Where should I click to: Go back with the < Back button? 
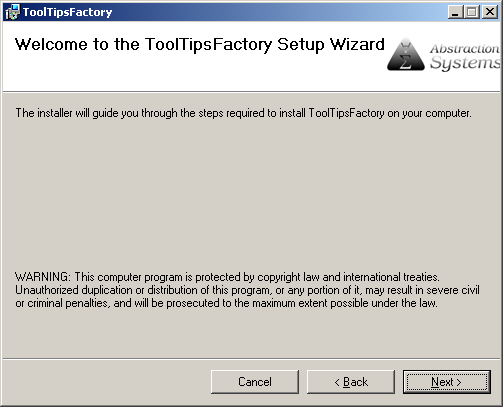pyautogui.click(x=351, y=382)
